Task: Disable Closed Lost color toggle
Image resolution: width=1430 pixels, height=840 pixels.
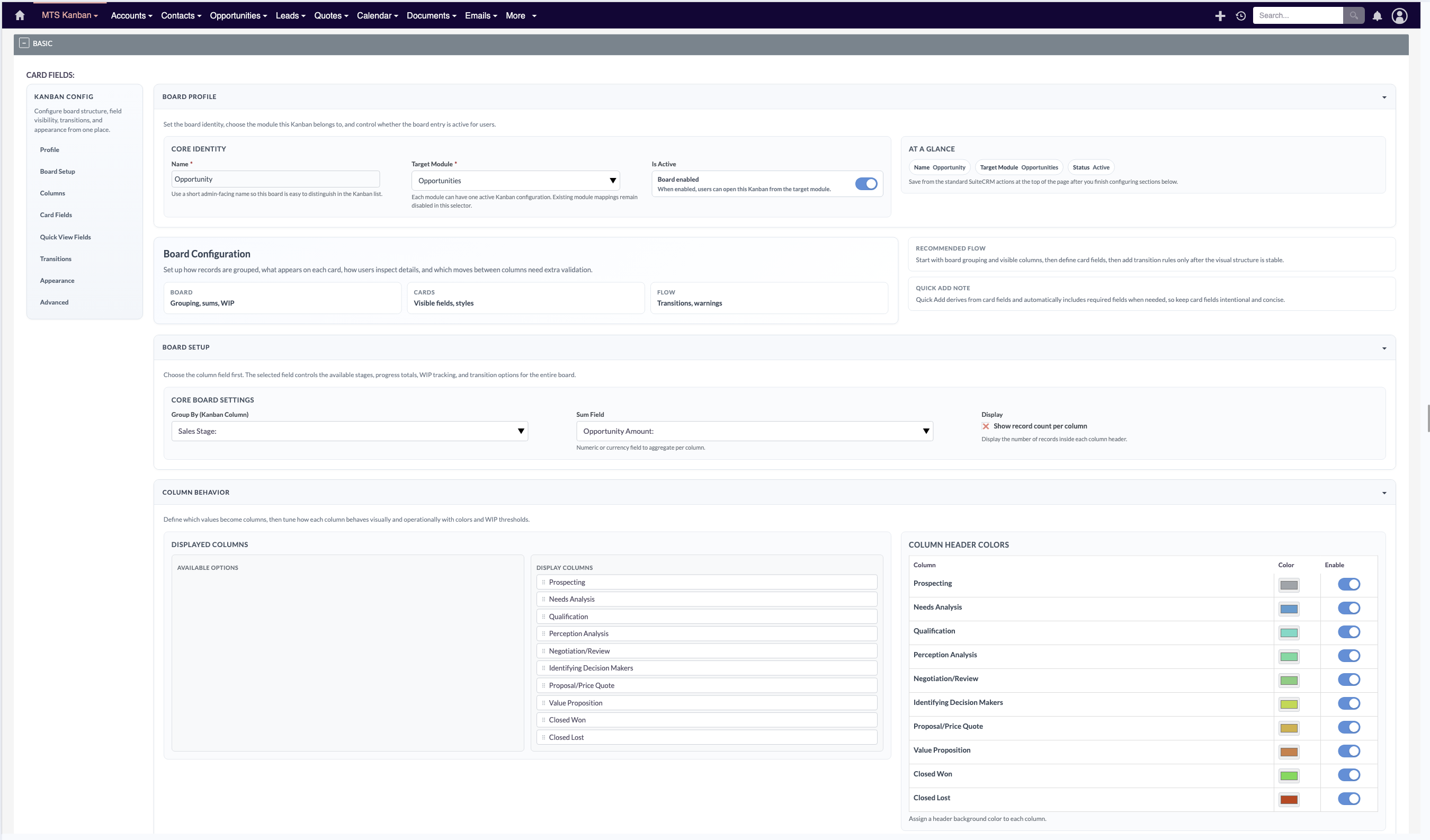Action: [1349, 799]
